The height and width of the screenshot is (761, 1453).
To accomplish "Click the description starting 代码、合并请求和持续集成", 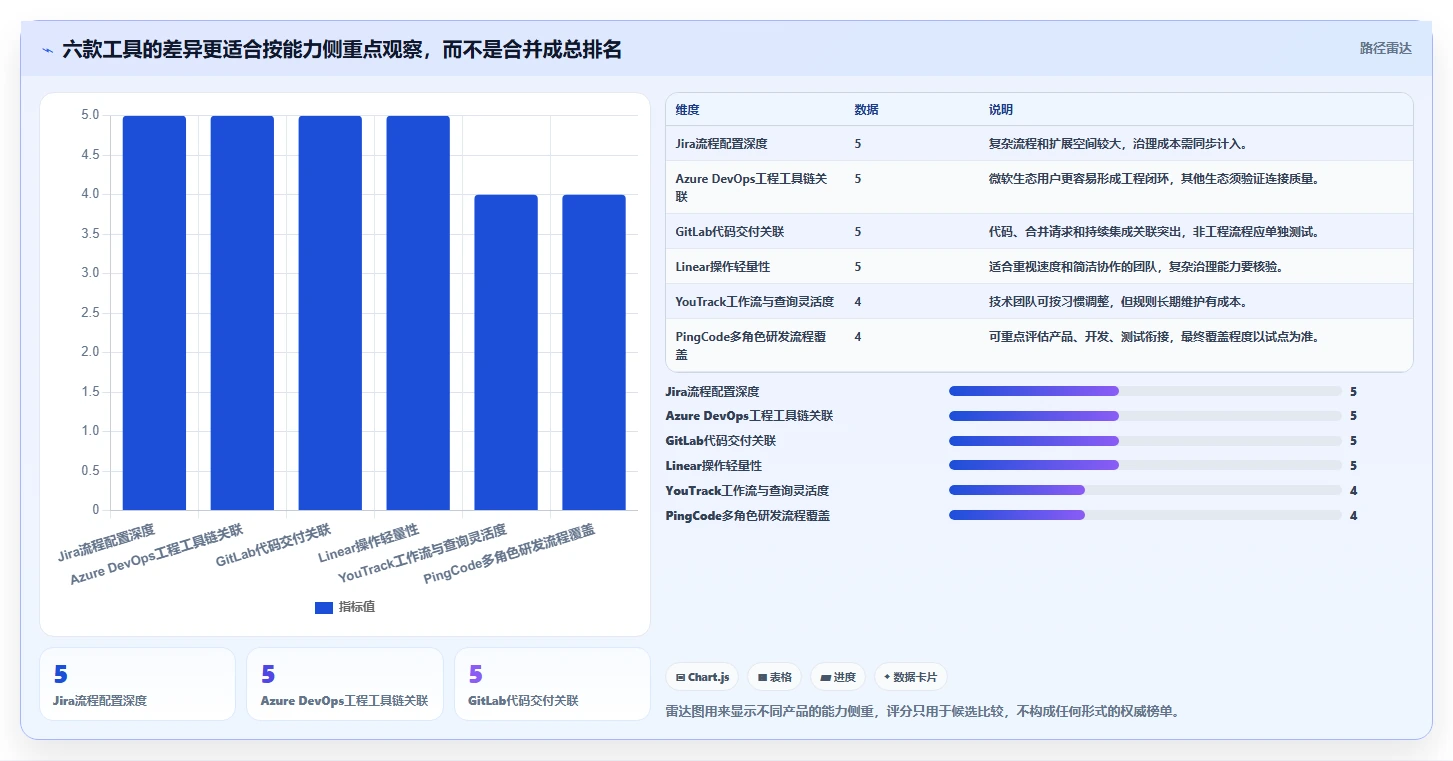I will 1155,232.
